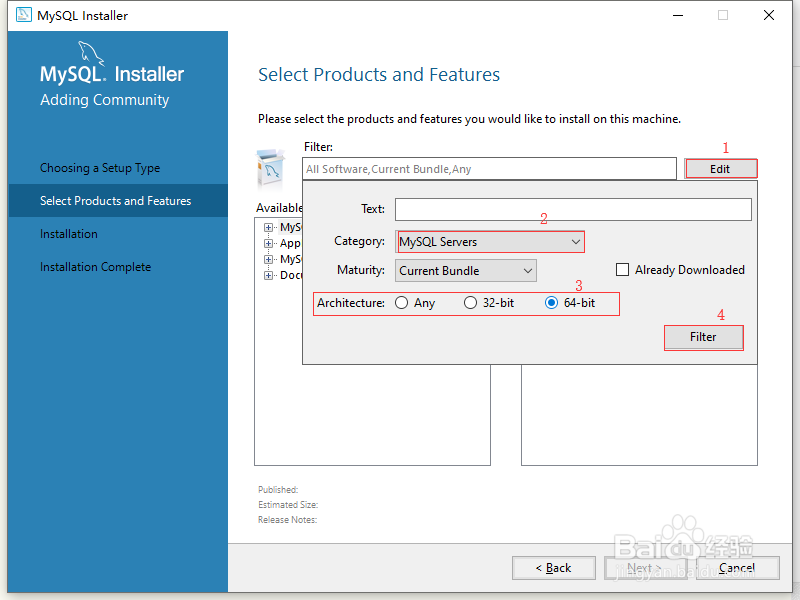Viewport: 800px width, 600px height.
Task: Expand the Applications tree node
Action: (x=267, y=243)
